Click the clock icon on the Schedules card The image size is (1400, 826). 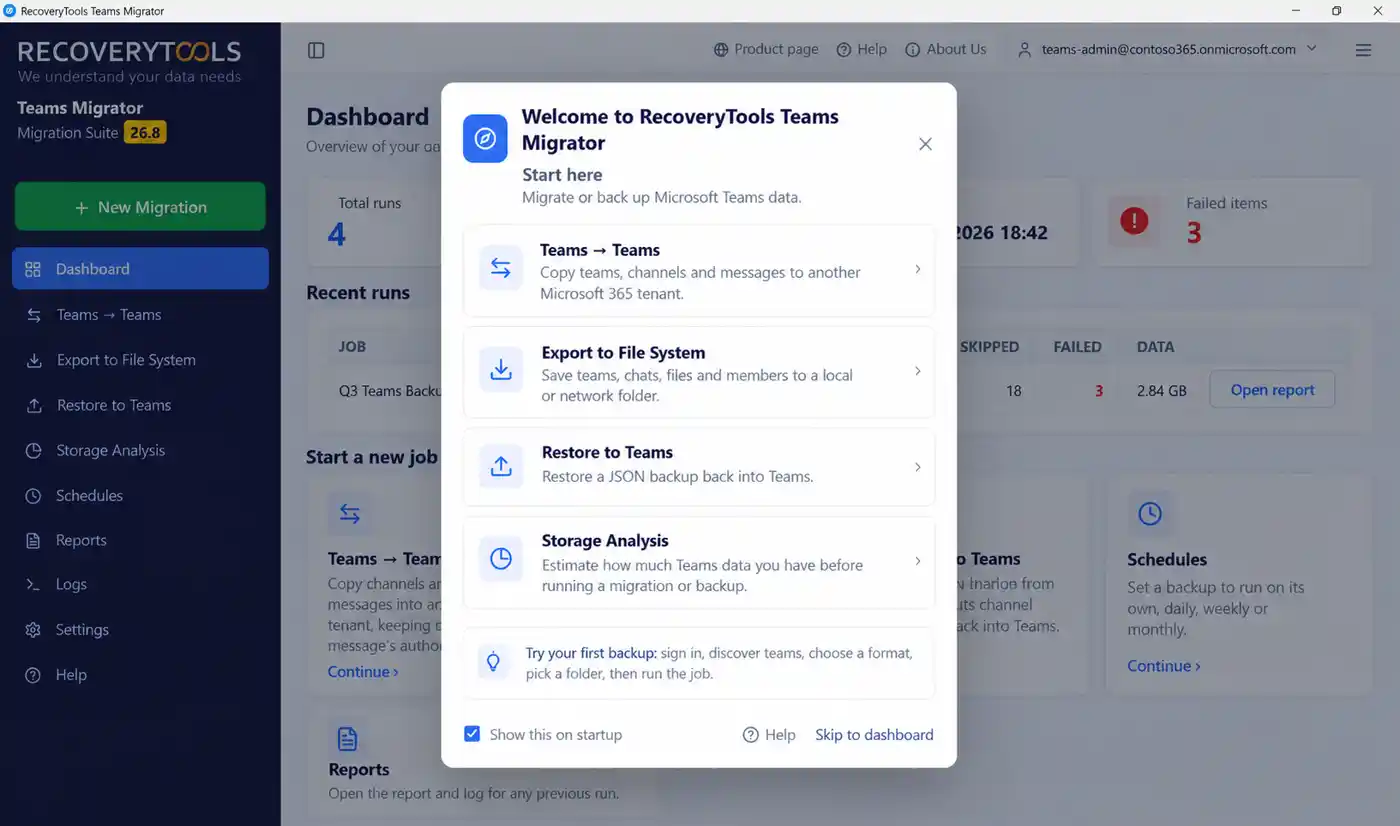(x=1149, y=514)
